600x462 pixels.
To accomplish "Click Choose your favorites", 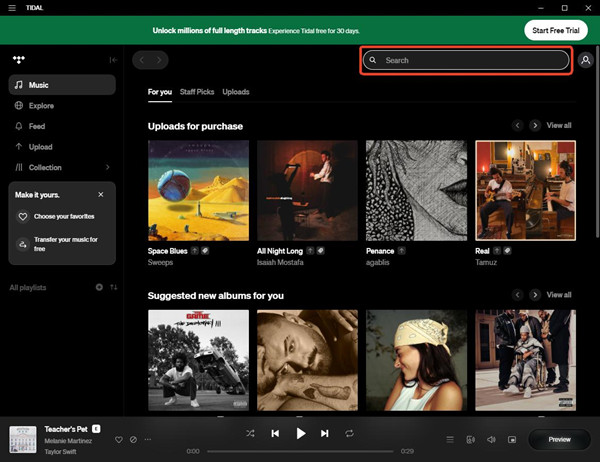I will coord(64,217).
